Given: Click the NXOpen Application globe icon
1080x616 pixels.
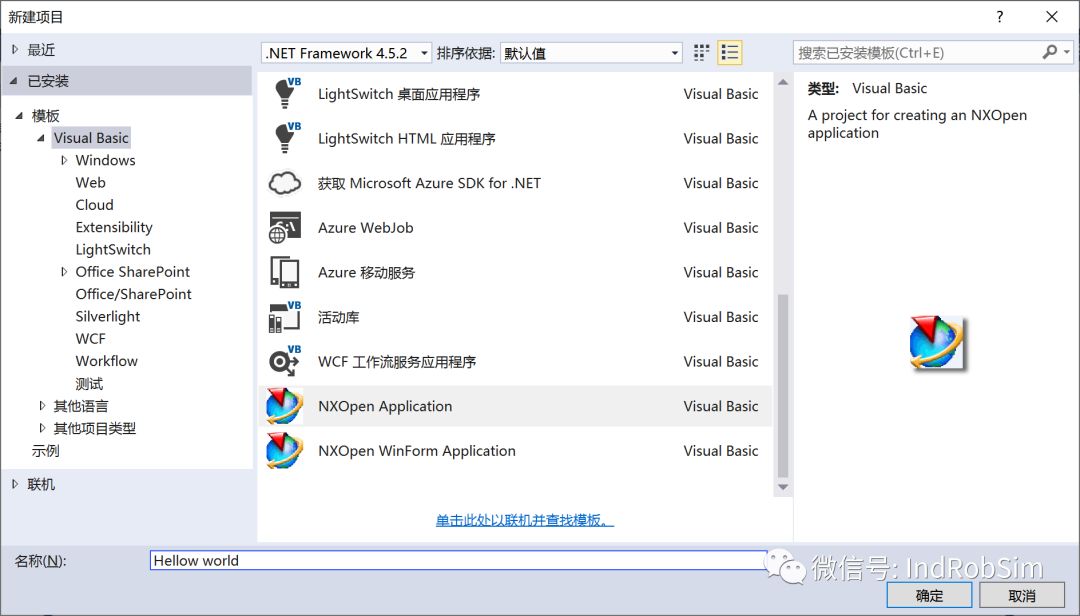Looking at the screenshot, I should 284,406.
